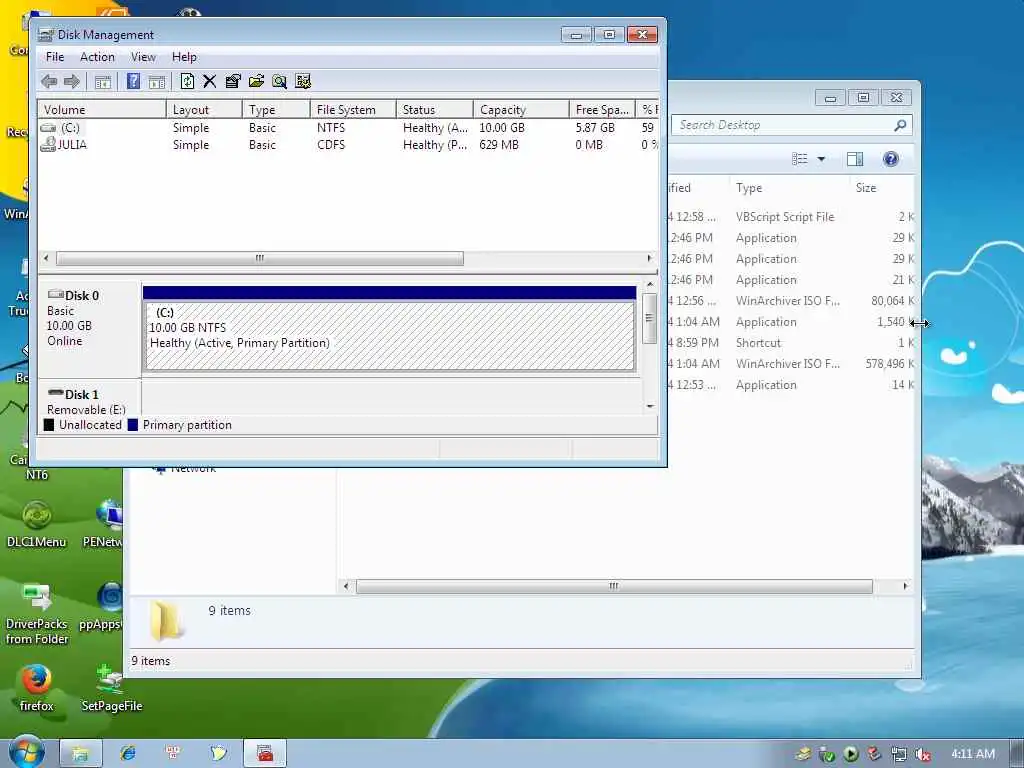Click the Windows Start orb
Image resolution: width=1024 pixels, height=768 pixels.
[x=26, y=752]
